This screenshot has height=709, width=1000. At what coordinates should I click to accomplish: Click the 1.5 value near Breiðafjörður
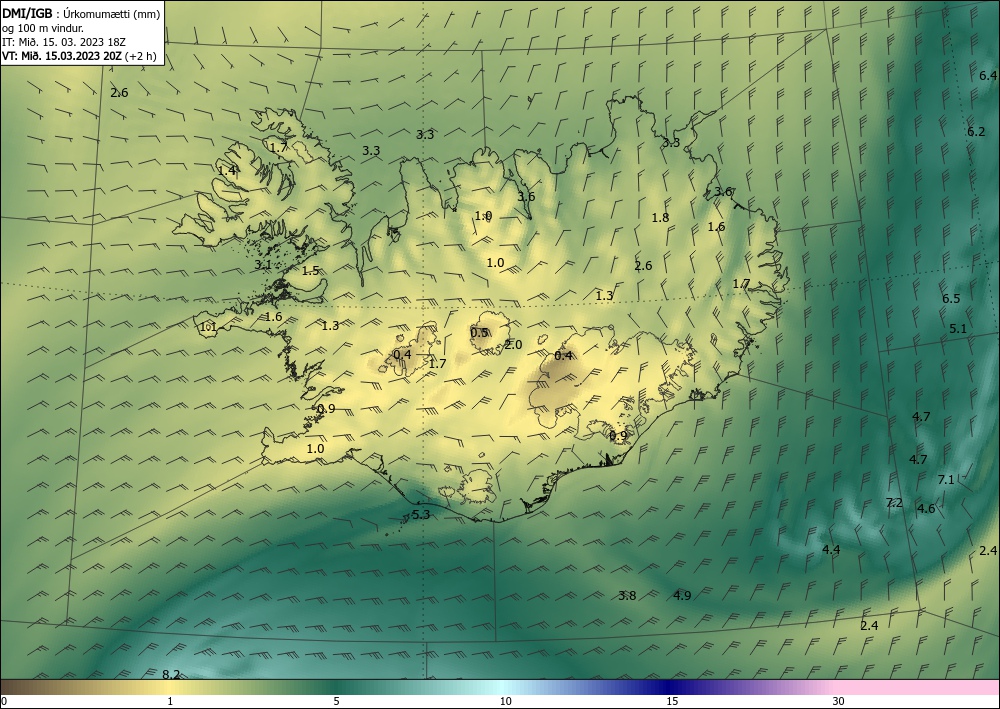(x=310, y=271)
